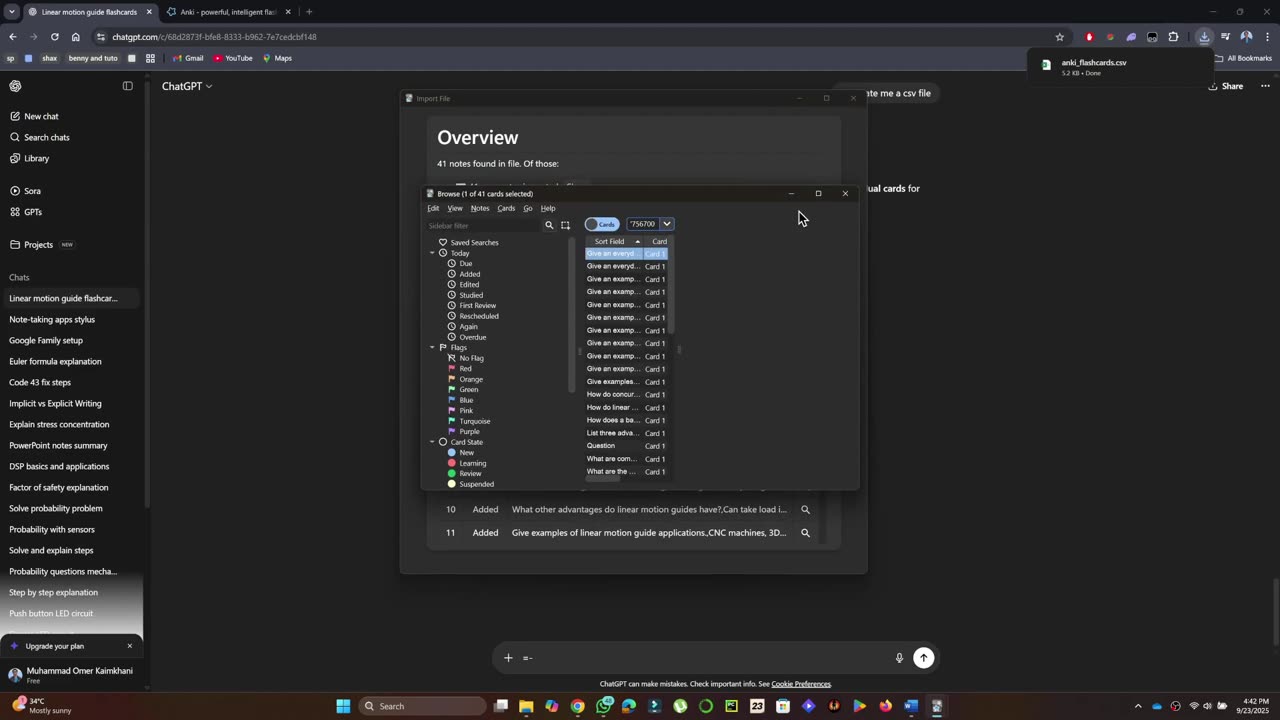Collapse the Card State tree section
This screenshot has width=1280, height=720.
coord(432,442)
